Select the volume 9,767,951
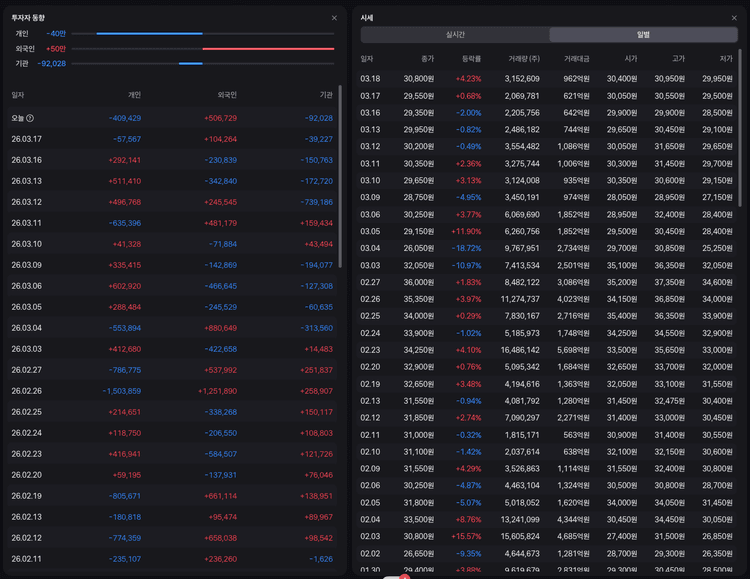The height and width of the screenshot is (579, 750). tap(522, 248)
